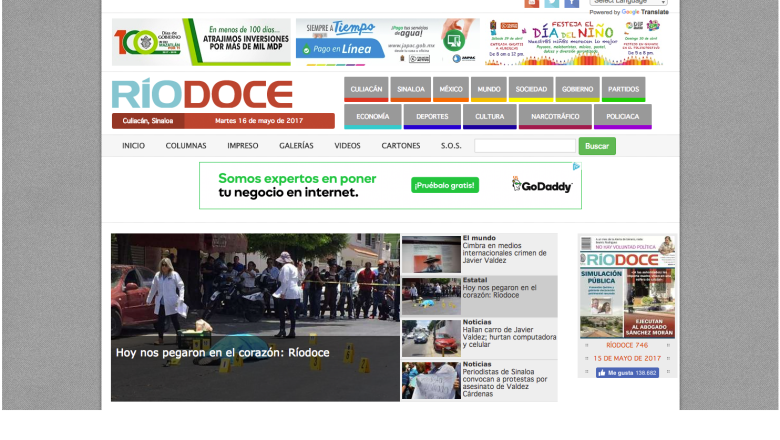Click the date 'Martes 16 de mayo de 2017'
The width and height of the screenshot is (780, 440).
pos(259,121)
